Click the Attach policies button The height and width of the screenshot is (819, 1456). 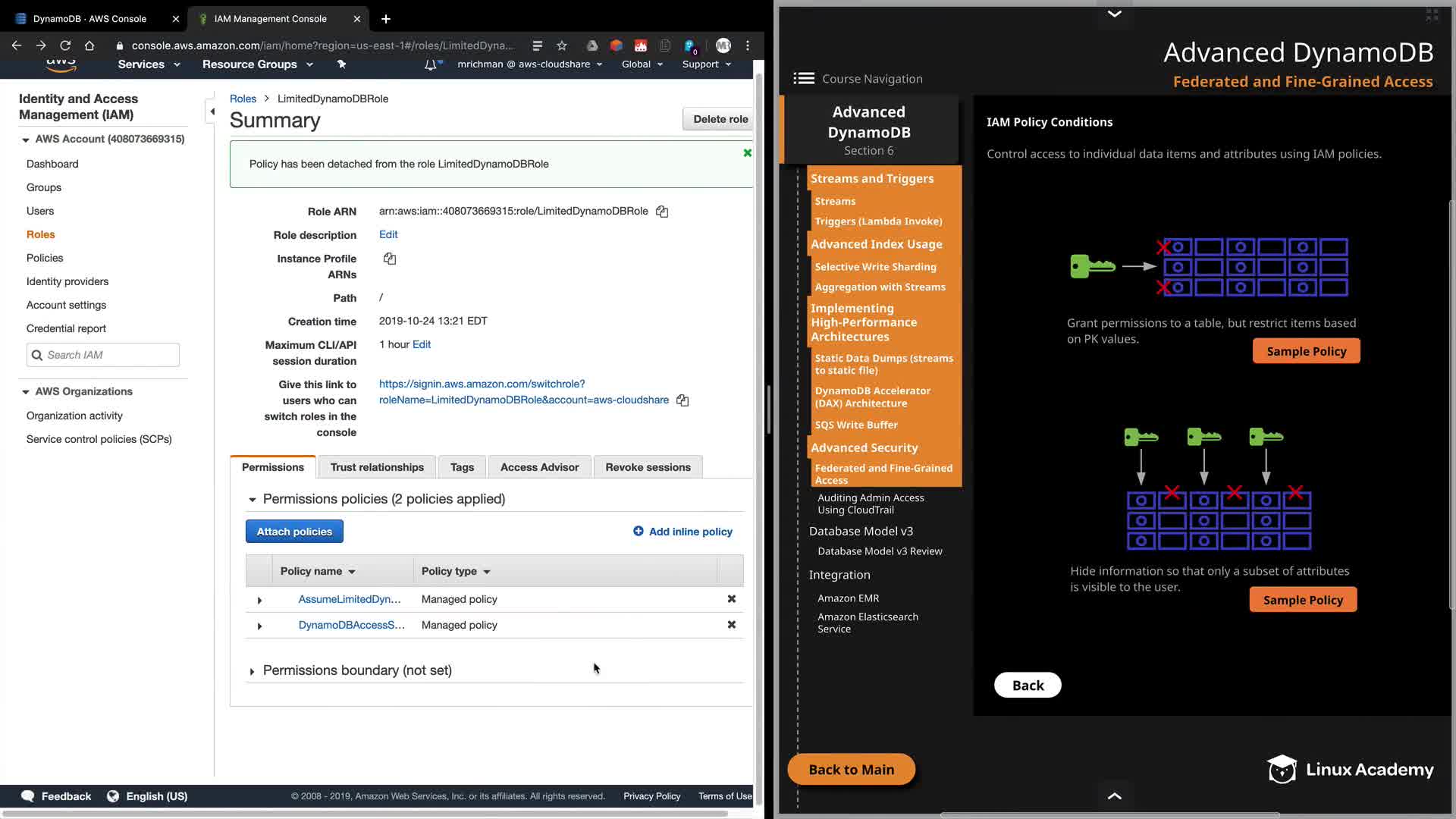pyautogui.click(x=294, y=532)
